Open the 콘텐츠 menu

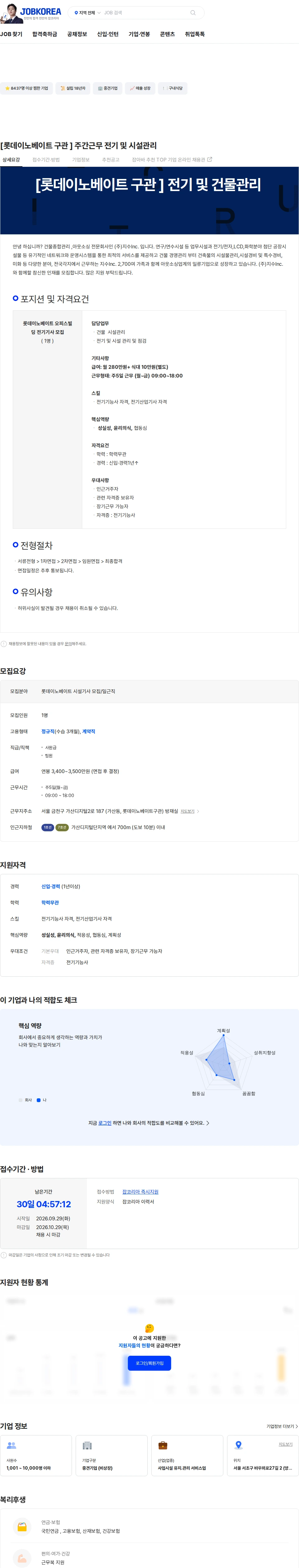[x=167, y=34]
